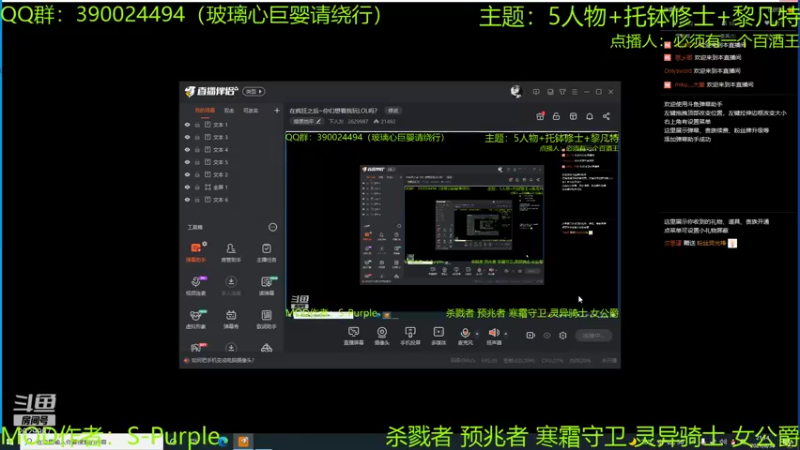
Task: Open the message icon in title bar
Action: coord(536,92)
